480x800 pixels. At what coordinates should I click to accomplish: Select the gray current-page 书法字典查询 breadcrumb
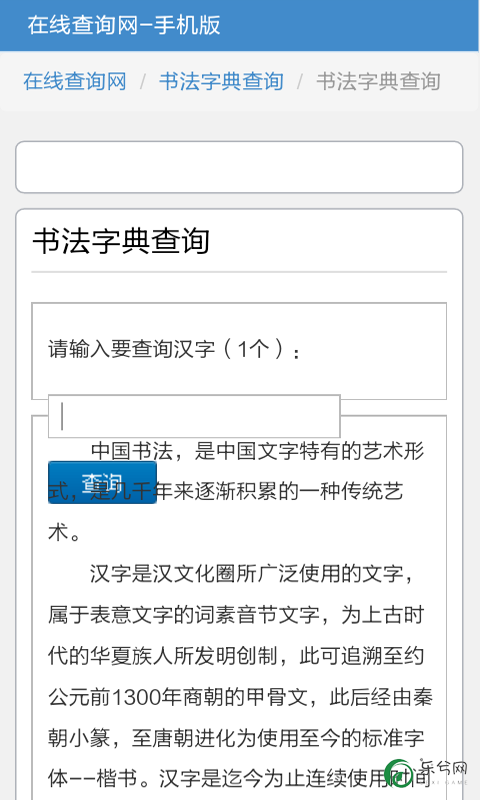pos(378,81)
